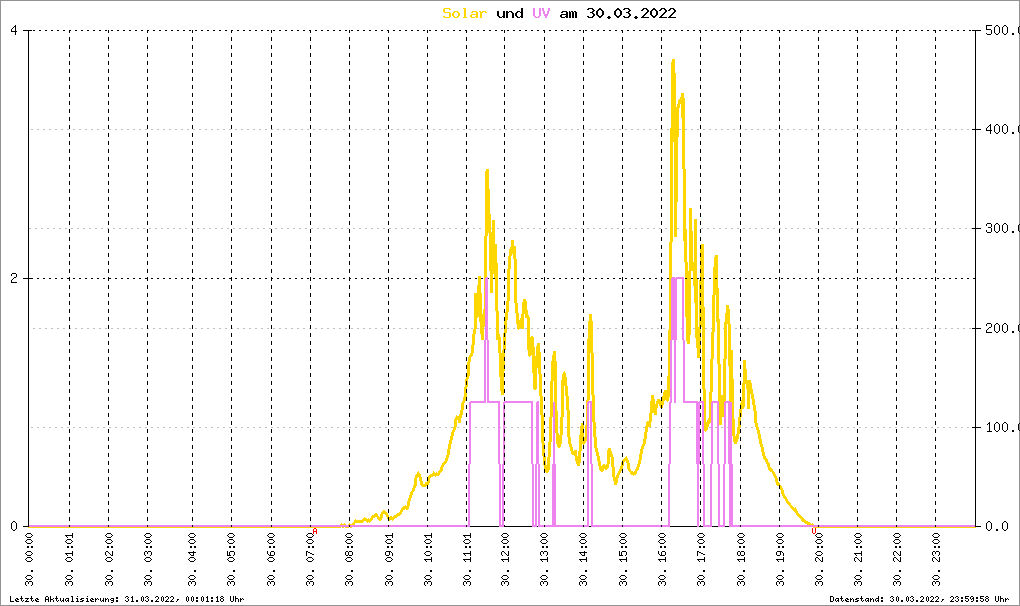The height and width of the screenshot is (606, 1020).
Task: Click the left axis value 4
Action: (14, 30)
